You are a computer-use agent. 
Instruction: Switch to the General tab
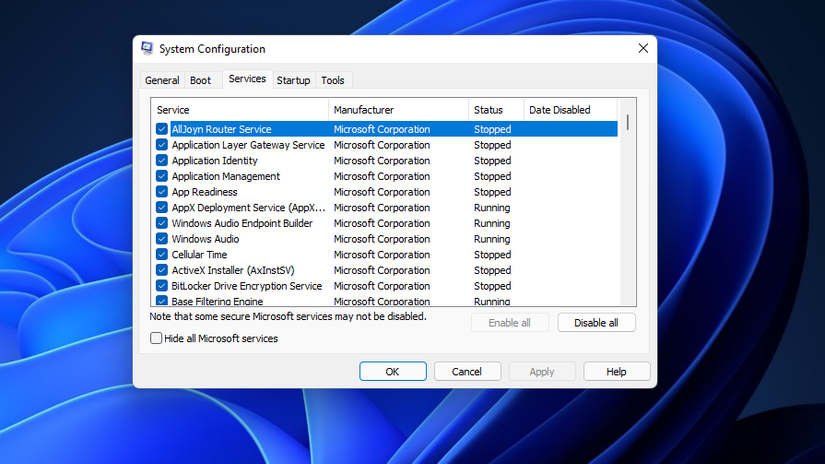pyautogui.click(x=162, y=80)
